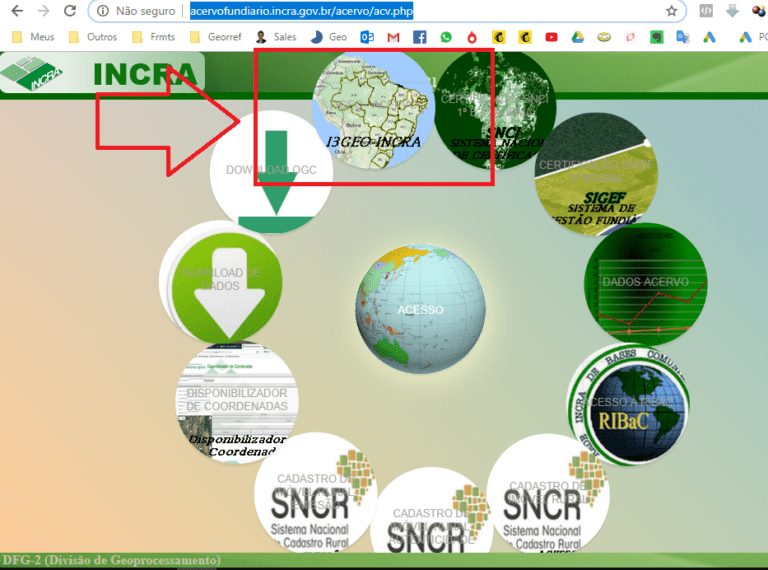Image resolution: width=768 pixels, height=570 pixels.
Task: Open the Geo bookmark
Action: click(329, 37)
